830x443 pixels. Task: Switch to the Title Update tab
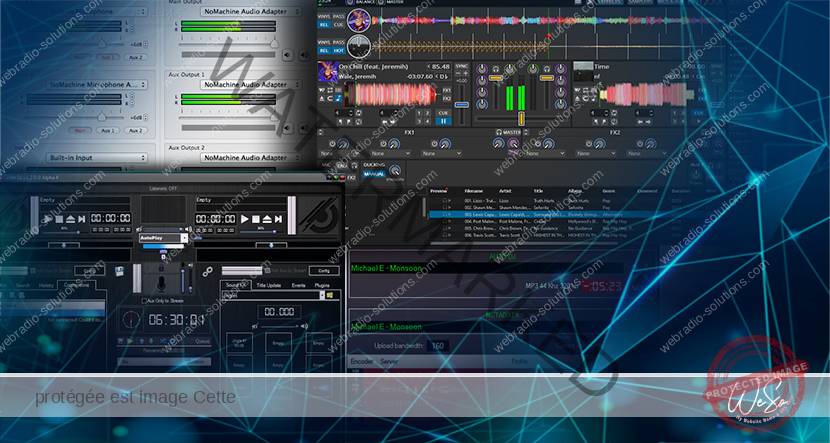pos(271,284)
